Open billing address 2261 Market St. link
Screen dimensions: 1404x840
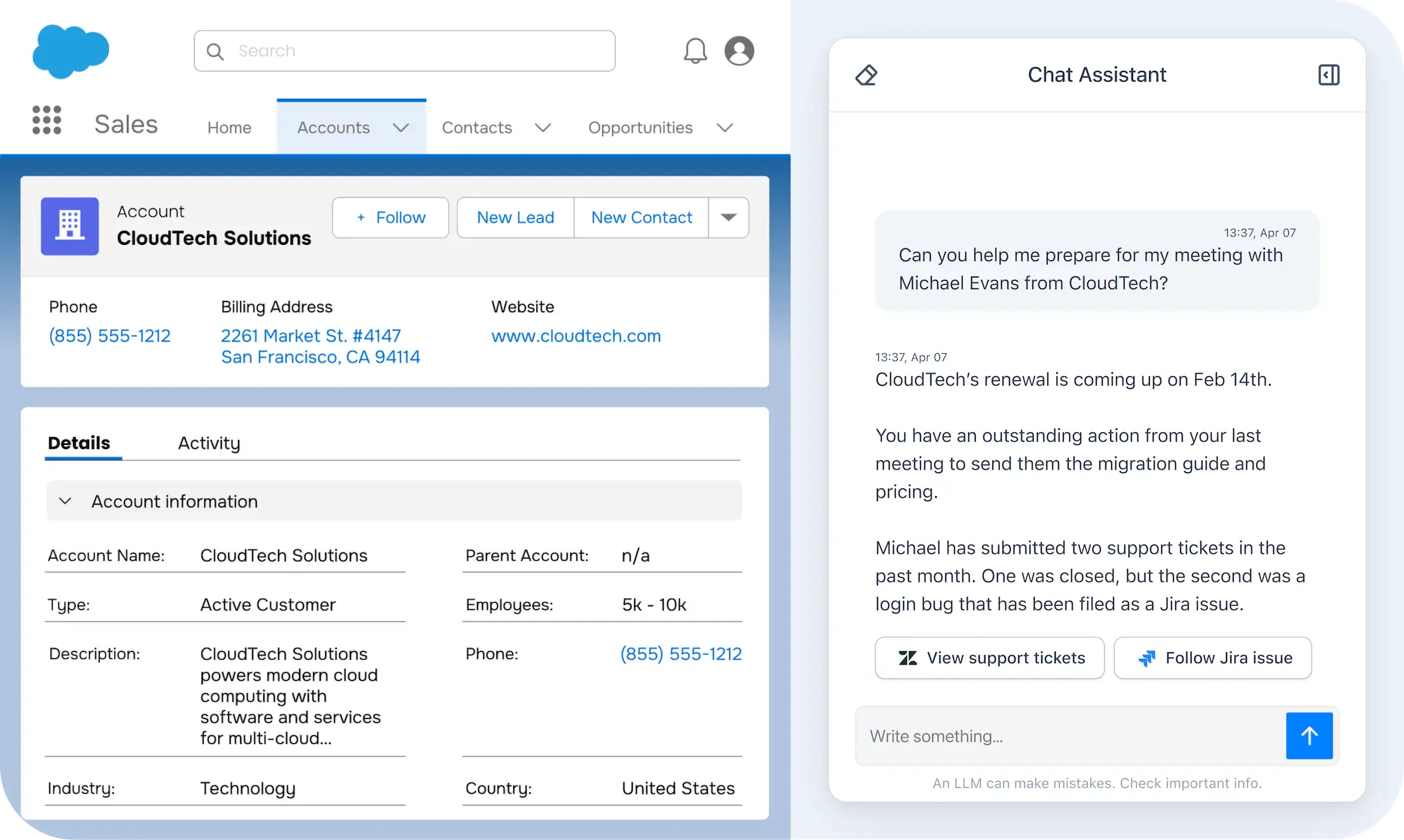[x=321, y=347]
